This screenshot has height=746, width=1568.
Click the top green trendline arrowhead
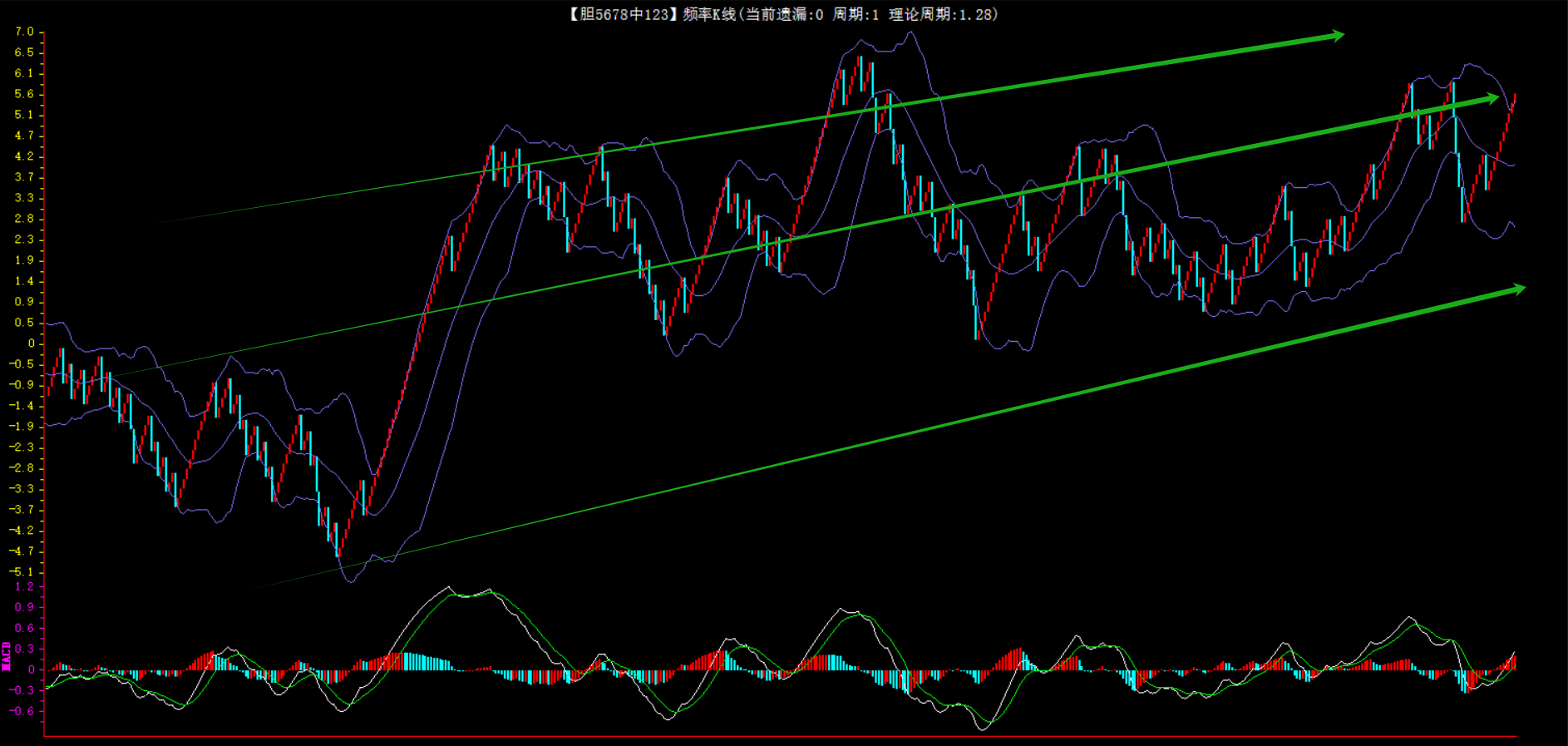[x=1337, y=36]
